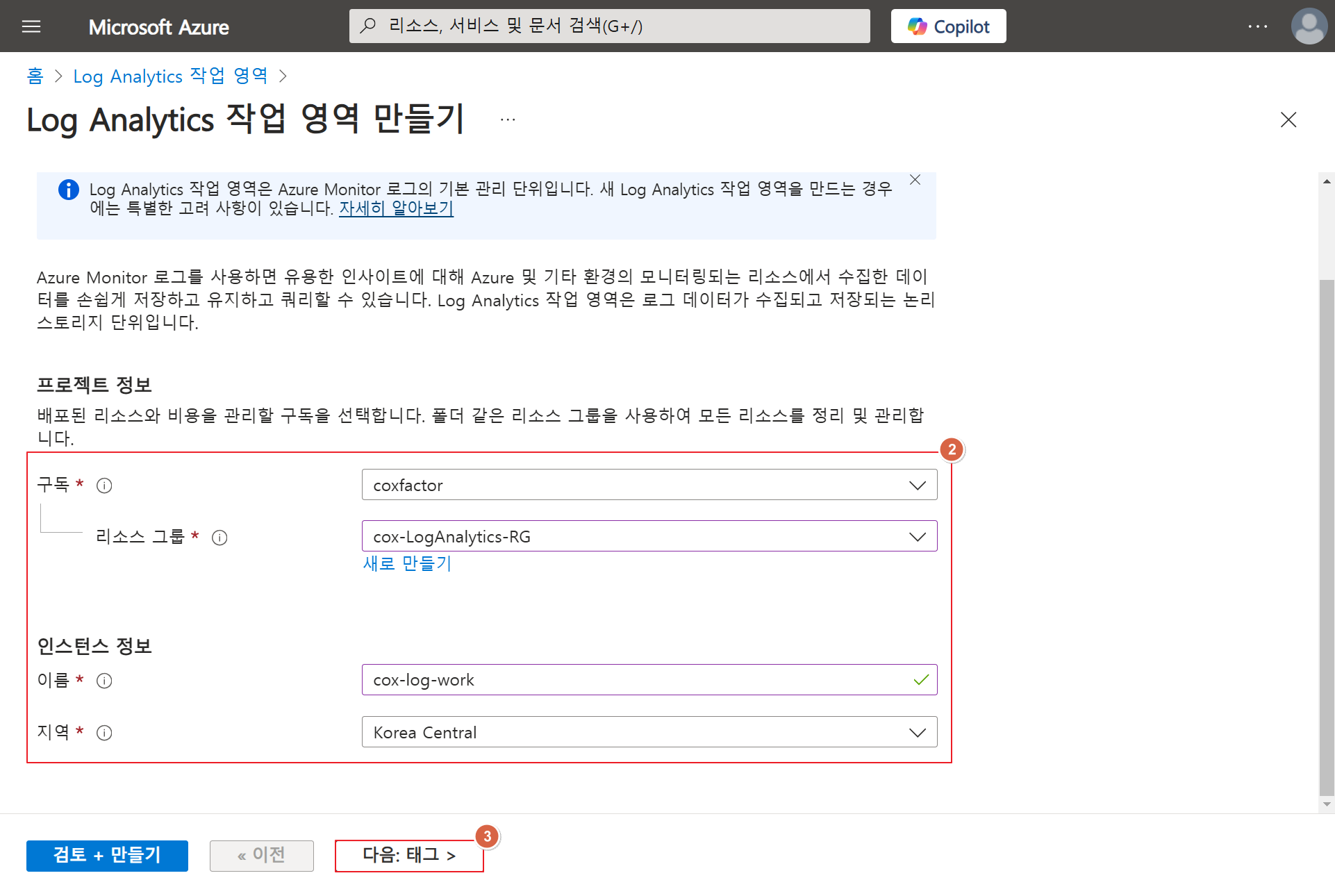Viewport: 1335px width, 896px height.
Task: Open the user account avatar
Action: (x=1309, y=26)
